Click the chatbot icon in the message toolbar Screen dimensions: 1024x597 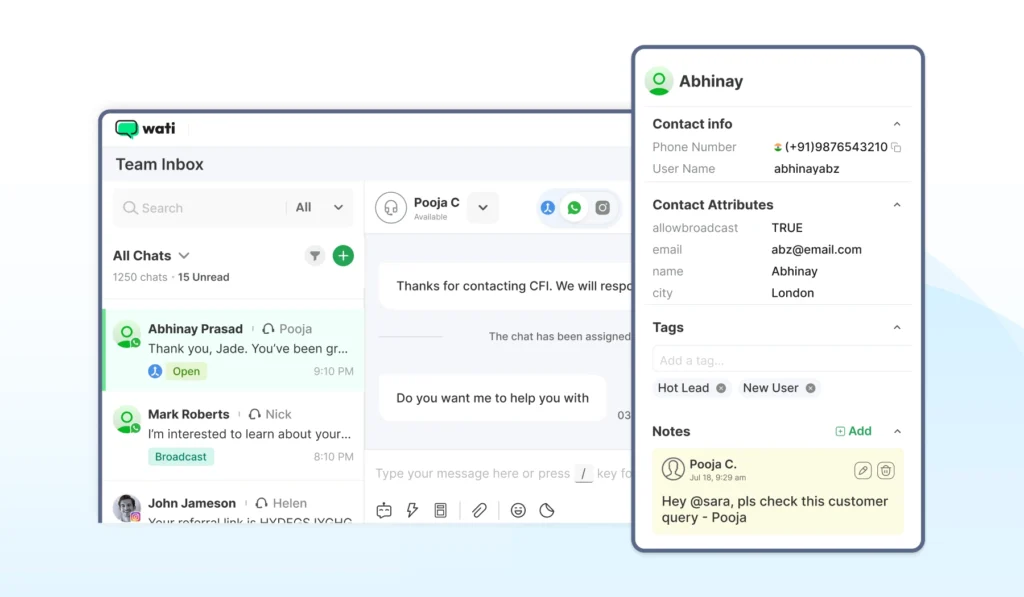[383, 510]
